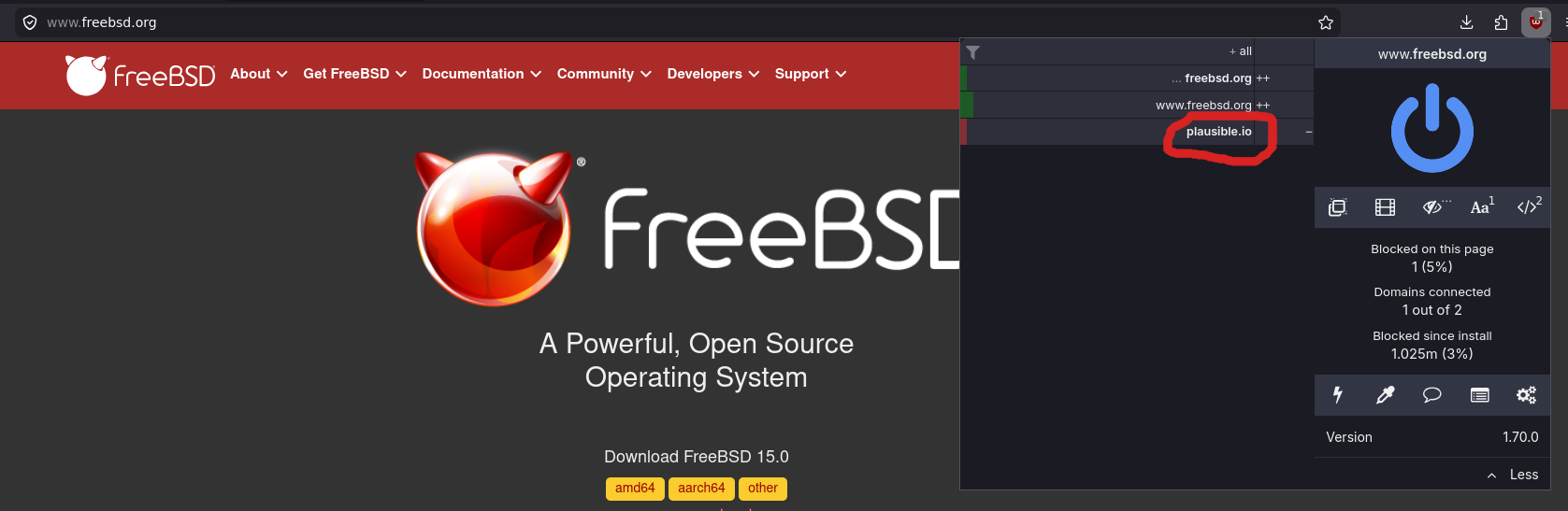Download the amd64 FreeBSD build

pyautogui.click(x=635, y=489)
